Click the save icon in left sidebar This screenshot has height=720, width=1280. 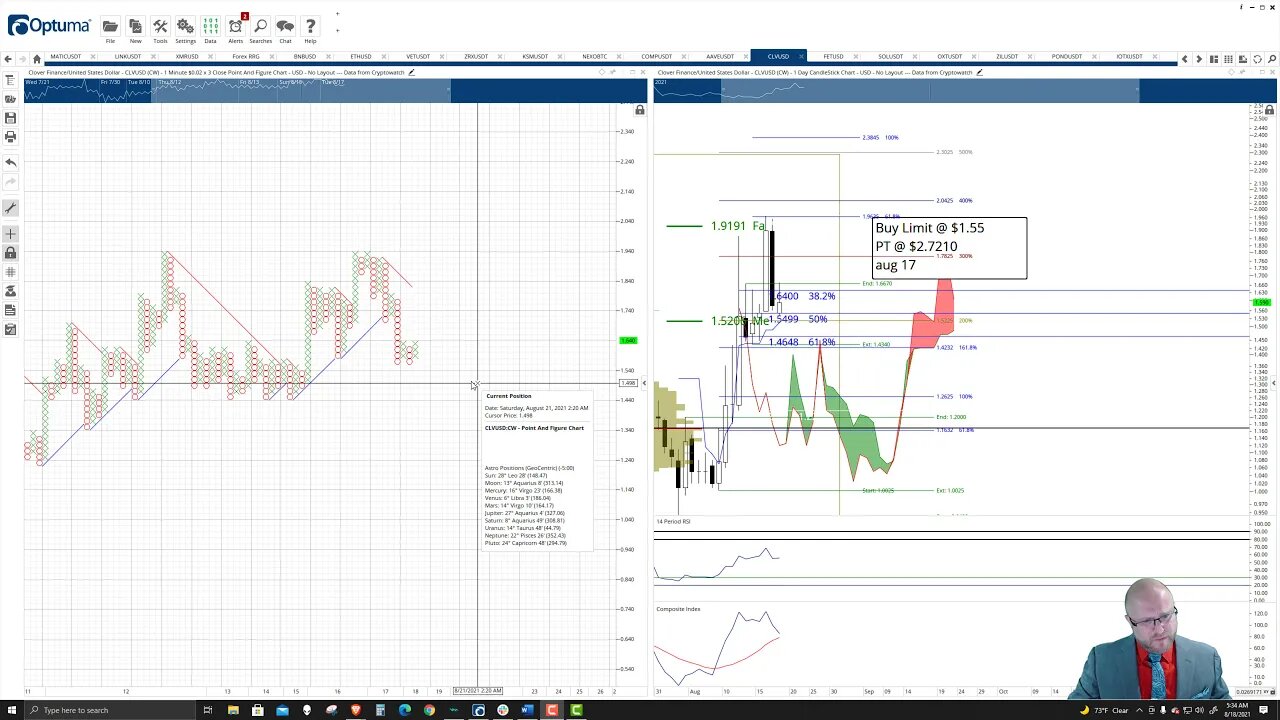(x=10, y=117)
